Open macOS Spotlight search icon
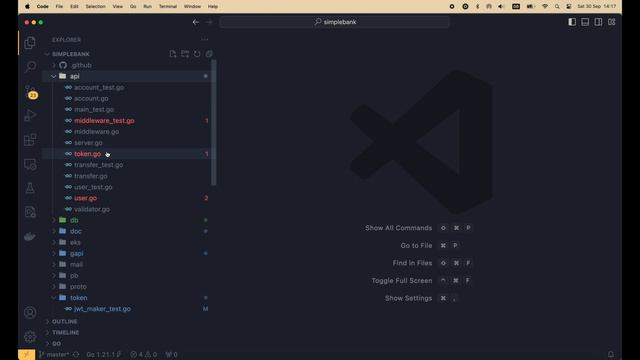Image resolution: width=640 pixels, height=360 pixels. click(x=557, y=7)
